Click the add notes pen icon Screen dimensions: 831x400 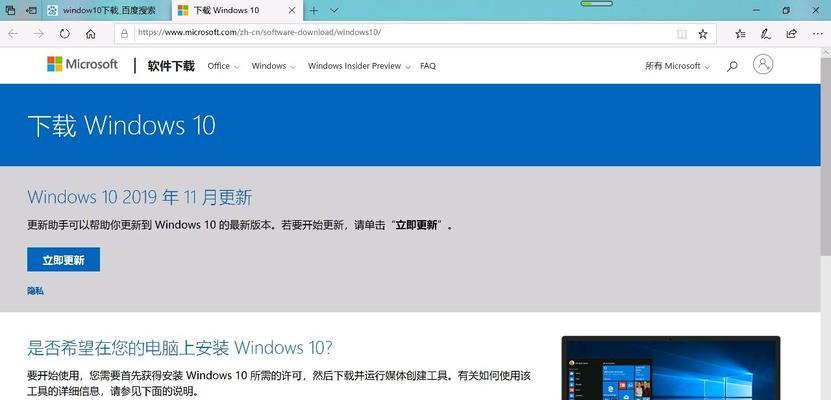[x=765, y=34]
